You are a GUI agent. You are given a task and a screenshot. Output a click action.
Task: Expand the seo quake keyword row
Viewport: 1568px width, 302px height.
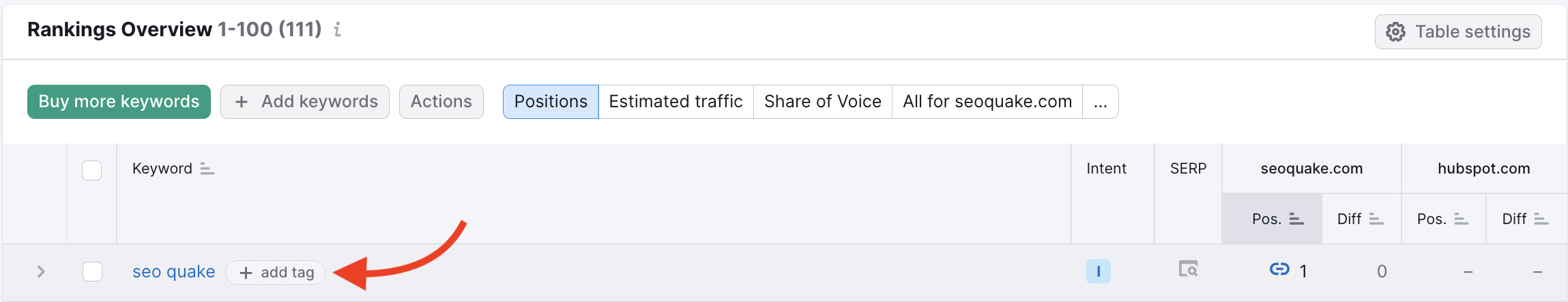(x=41, y=272)
